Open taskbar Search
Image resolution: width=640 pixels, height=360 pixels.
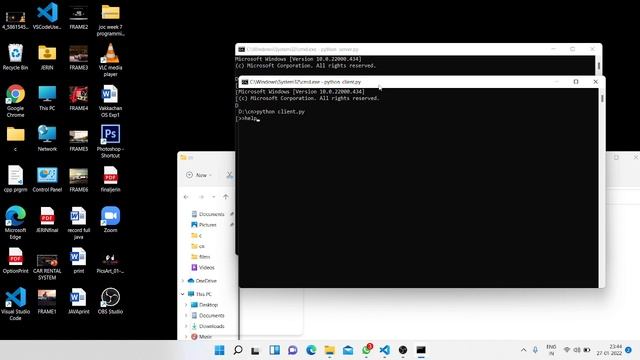coord(238,350)
